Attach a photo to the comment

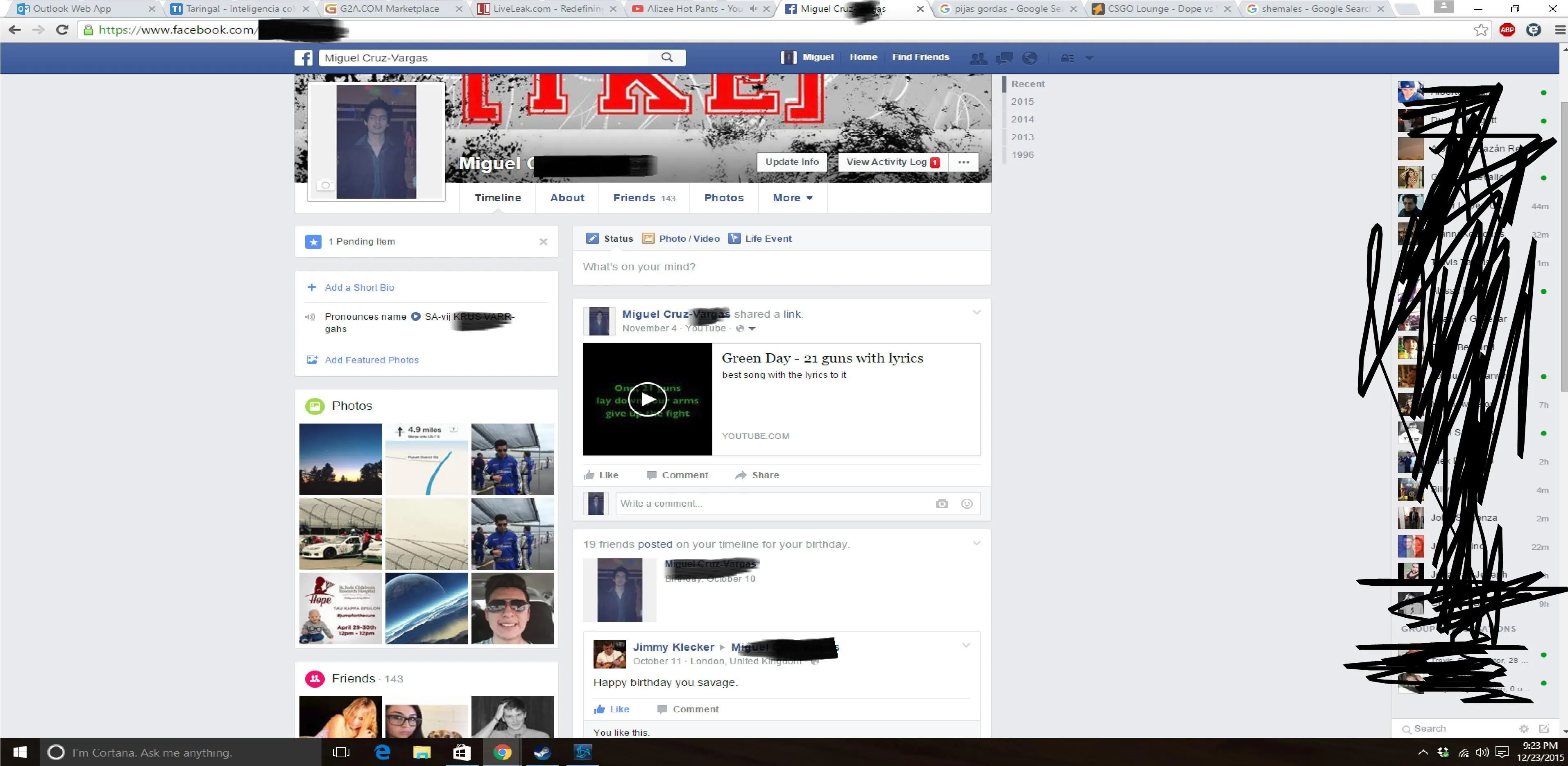click(x=942, y=503)
